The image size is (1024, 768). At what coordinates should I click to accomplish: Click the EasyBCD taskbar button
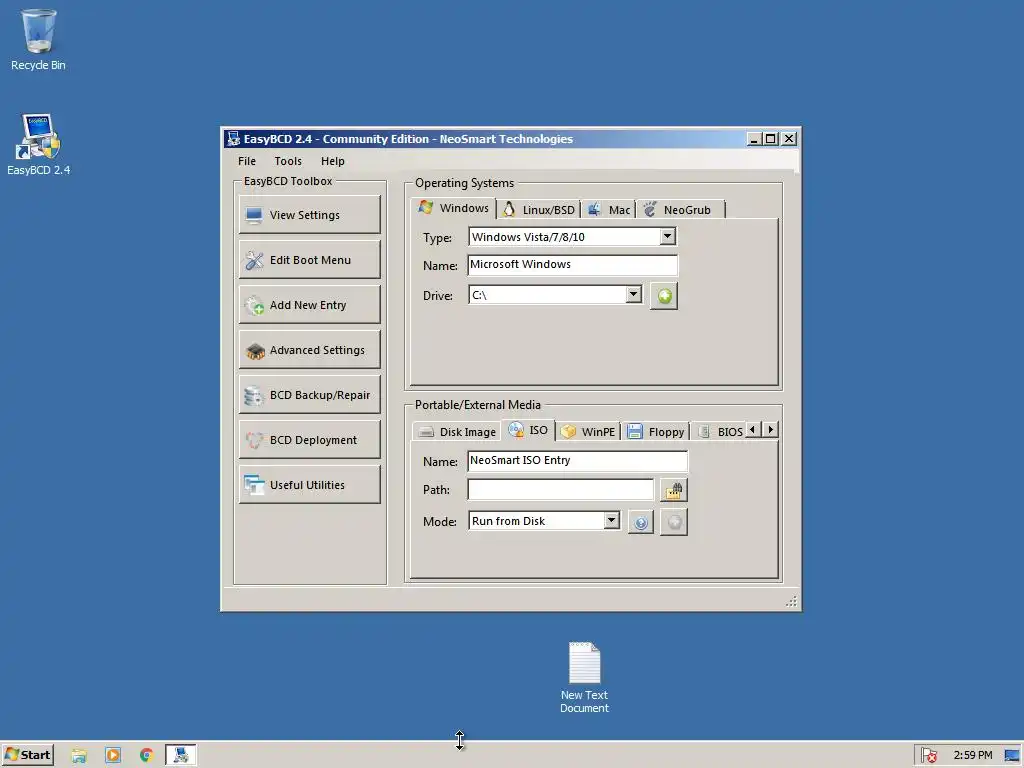point(181,755)
